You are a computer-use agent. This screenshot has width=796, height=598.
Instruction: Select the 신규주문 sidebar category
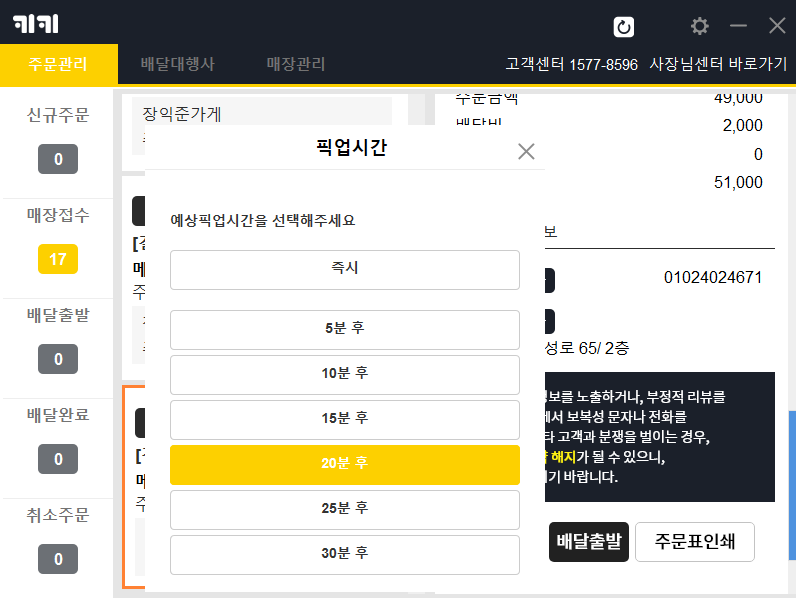58,115
